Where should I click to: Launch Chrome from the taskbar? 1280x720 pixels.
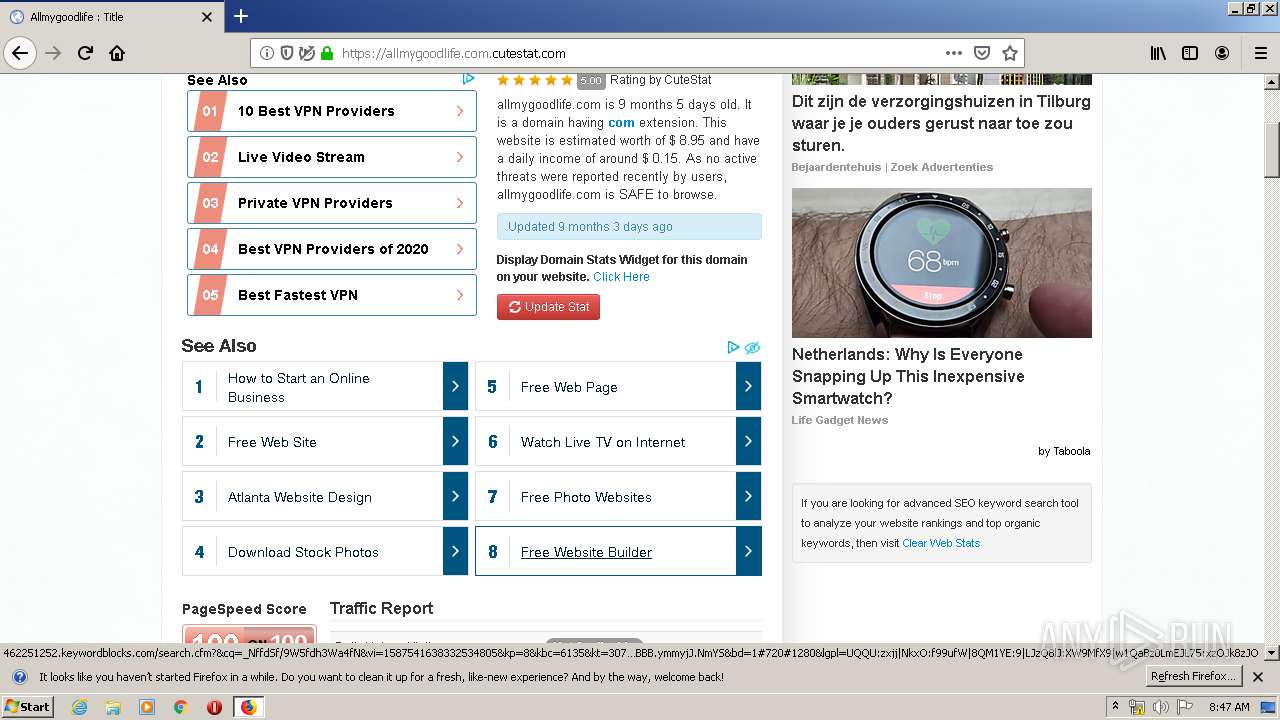pos(180,707)
